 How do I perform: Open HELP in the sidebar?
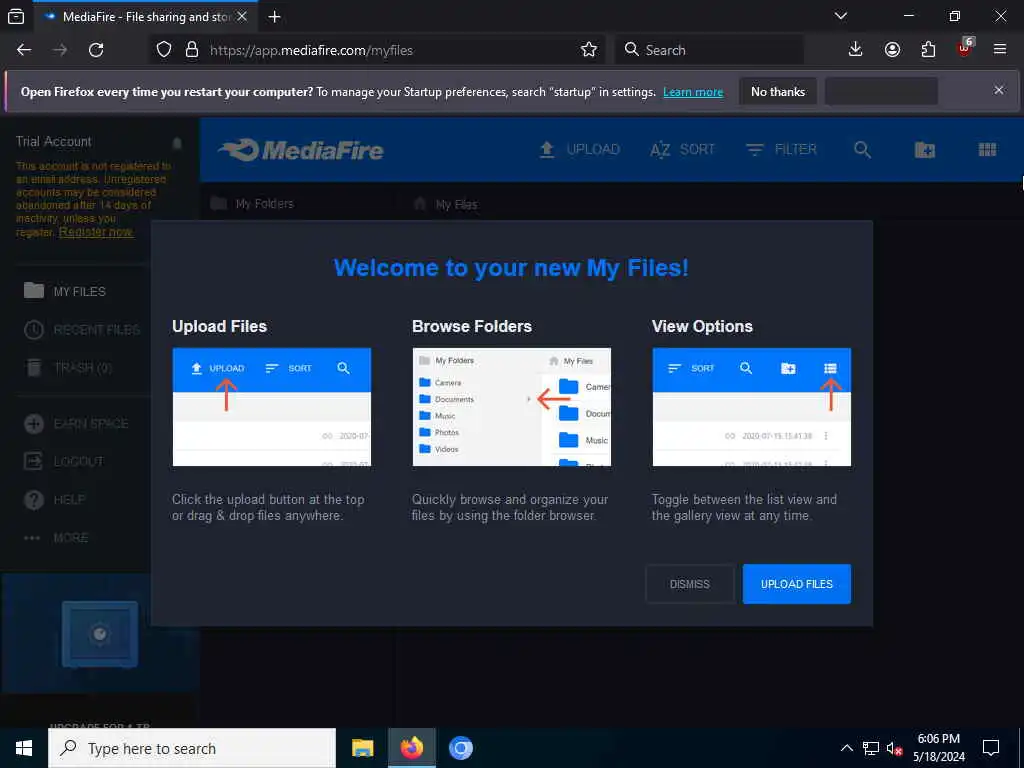point(54,500)
